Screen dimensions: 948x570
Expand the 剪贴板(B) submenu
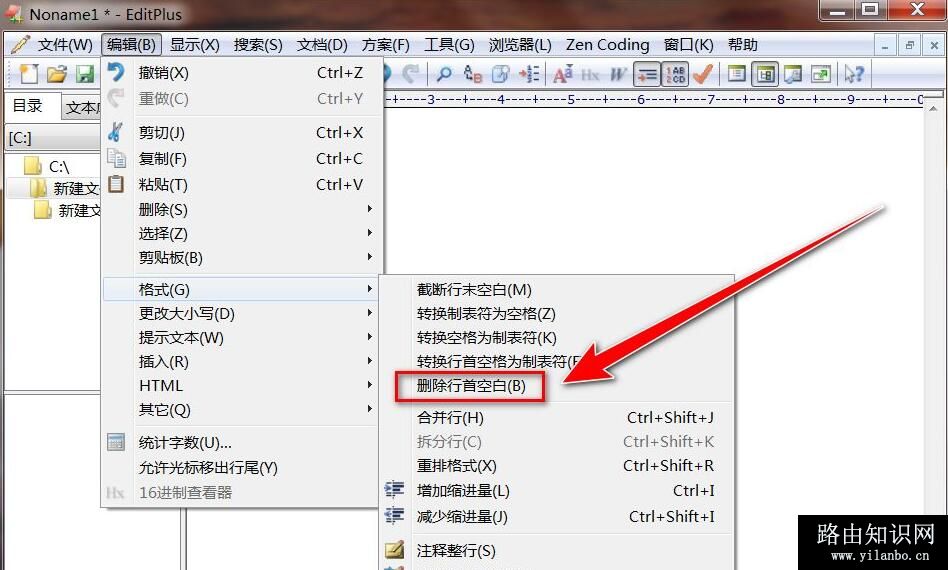[243, 257]
